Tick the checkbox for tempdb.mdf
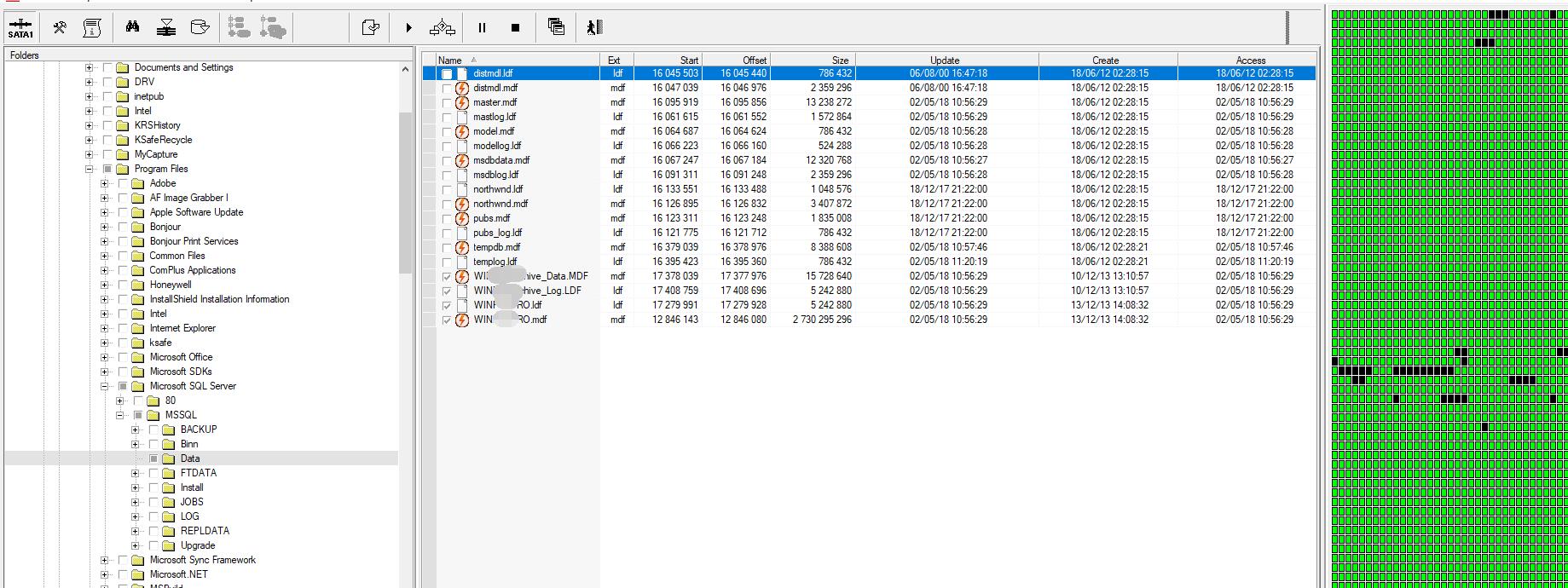 [x=447, y=248]
